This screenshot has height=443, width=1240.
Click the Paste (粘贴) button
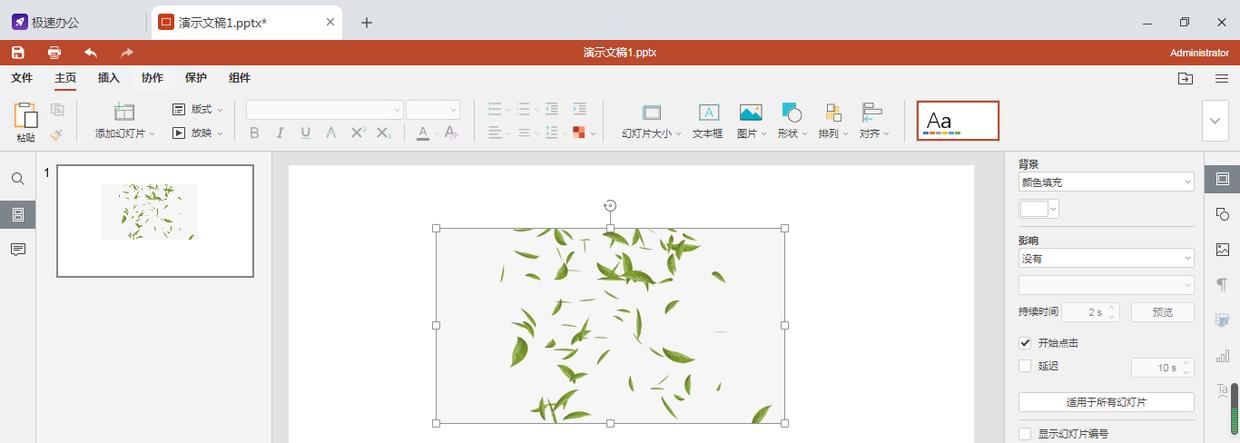point(25,123)
